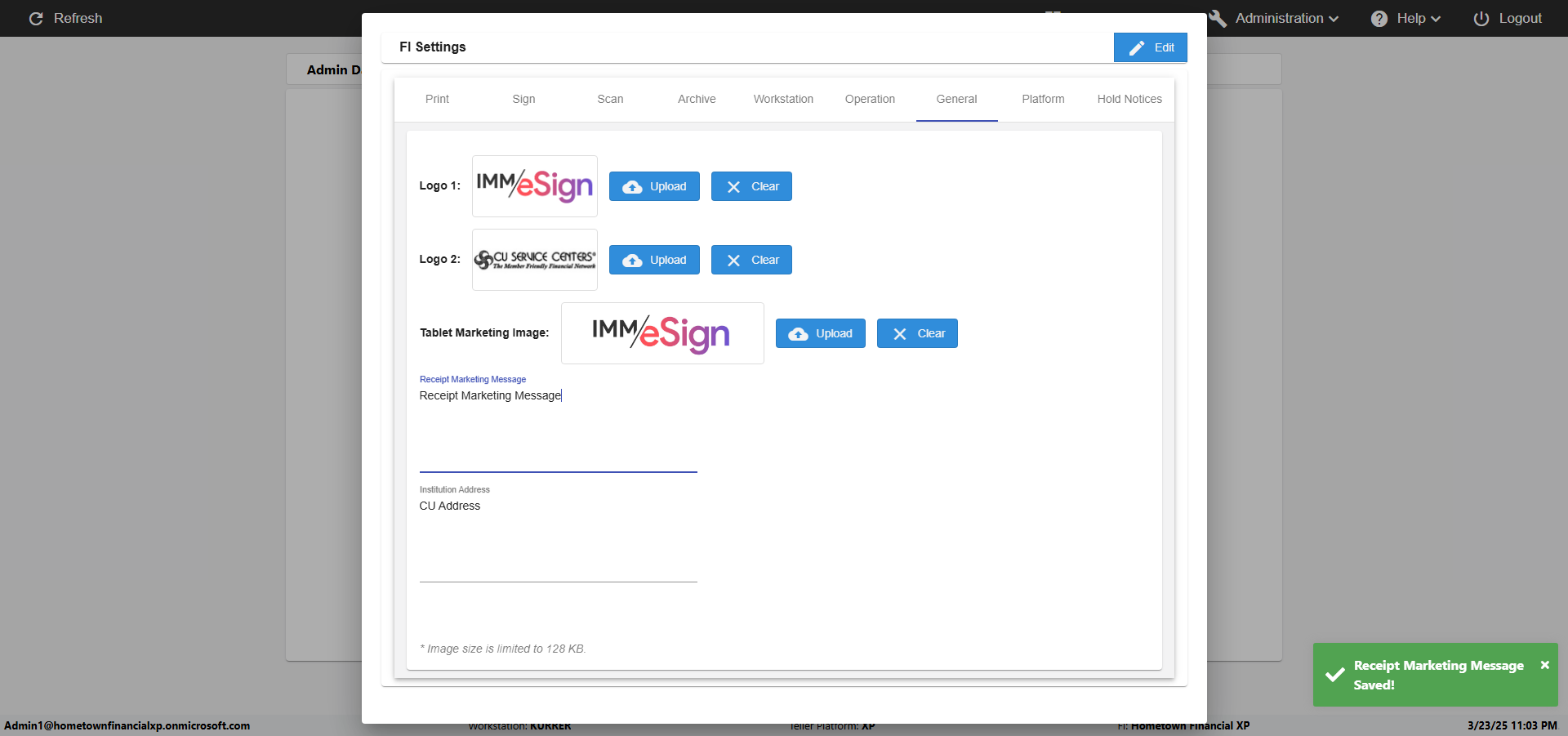The width and height of the screenshot is (1568, 736).
Task: Click into Receipt Marketing Message text field
Action: click(x=559, y=429)
